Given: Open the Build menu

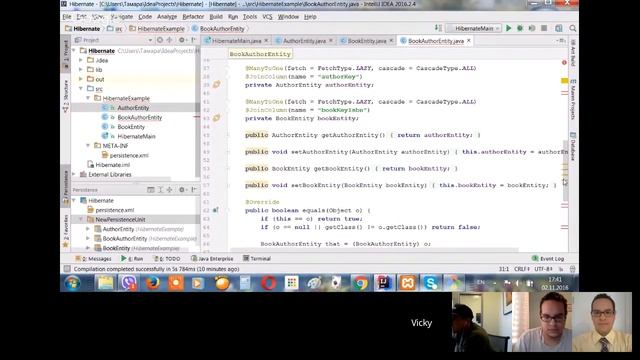Looking at the screenshot, I should (216, 17).
